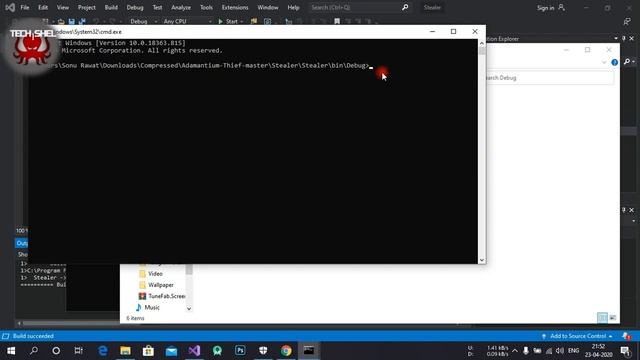Click the Solution Explorer search magnifier icon
This screenshot has height=360, width=640.
tap(627, 62)
